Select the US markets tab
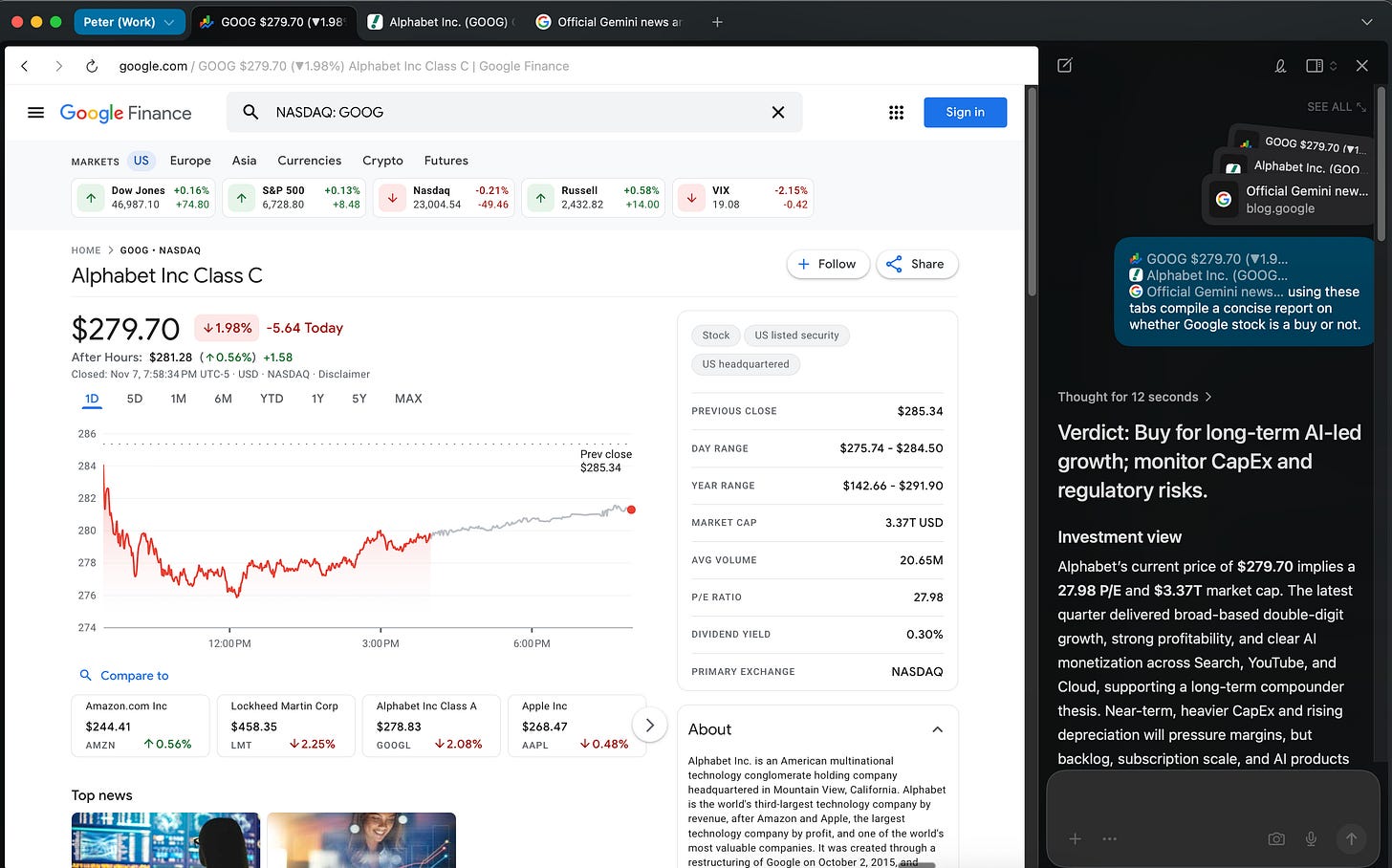 click(x=141, y=161)
